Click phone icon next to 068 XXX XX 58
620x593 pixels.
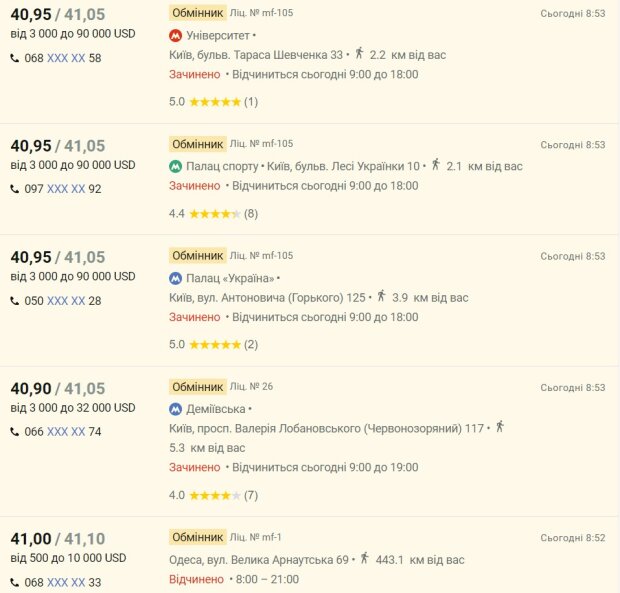[x=15, y=58]
